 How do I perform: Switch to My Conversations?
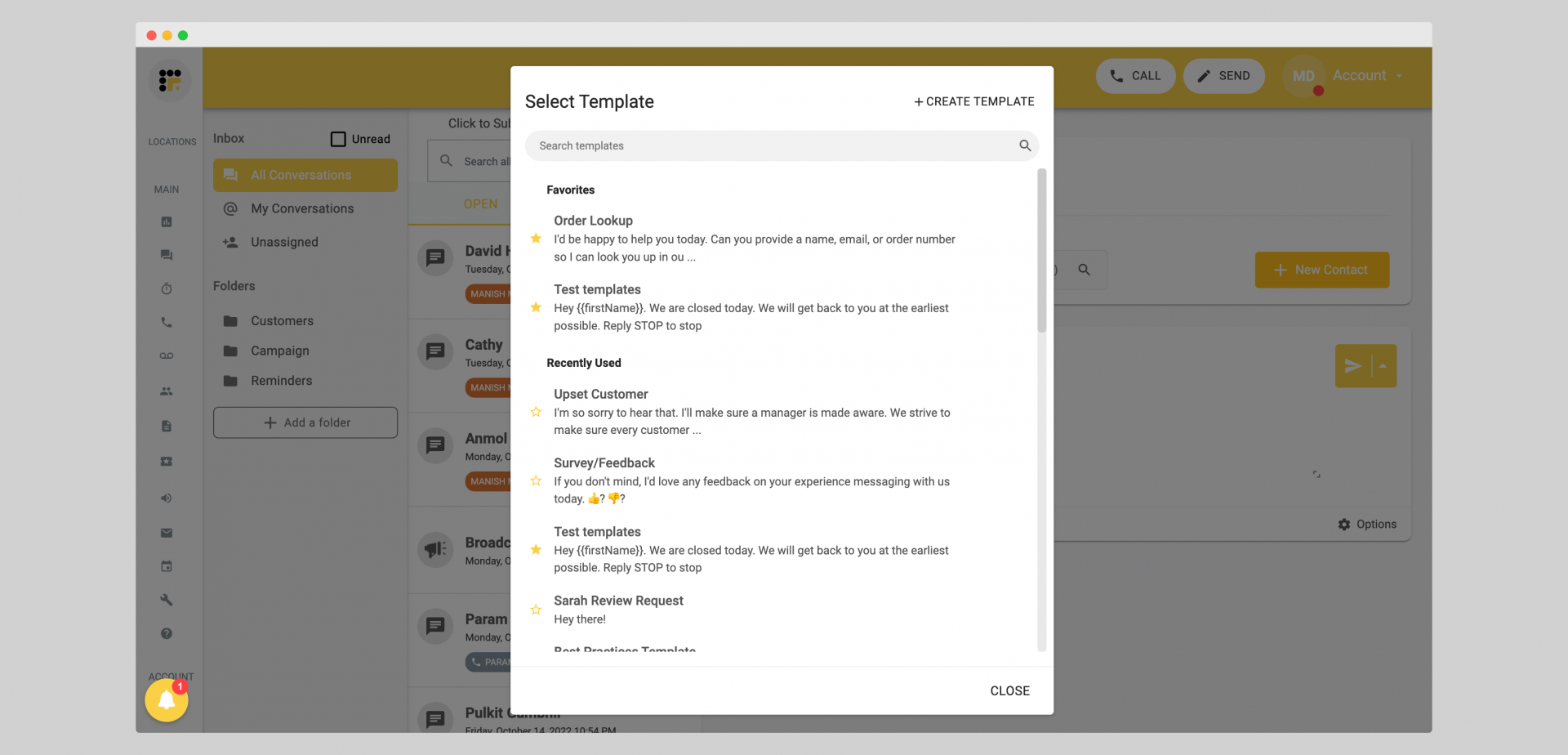(x=302, y=208)
